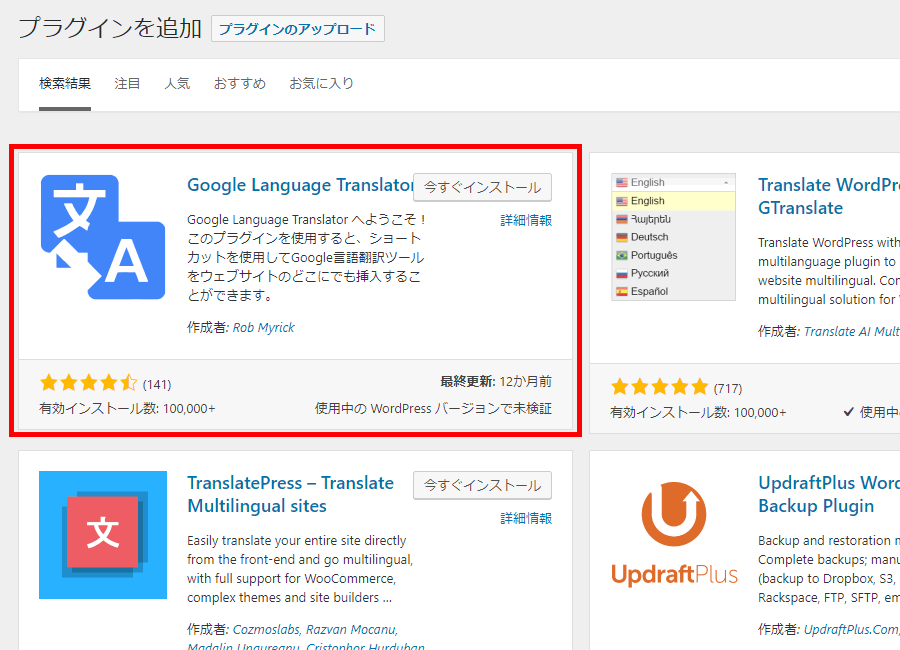The image size is (900, 650).
Task: Click the UpdraftPlus Backup Plugin title link
Action: tap(828, 494)
